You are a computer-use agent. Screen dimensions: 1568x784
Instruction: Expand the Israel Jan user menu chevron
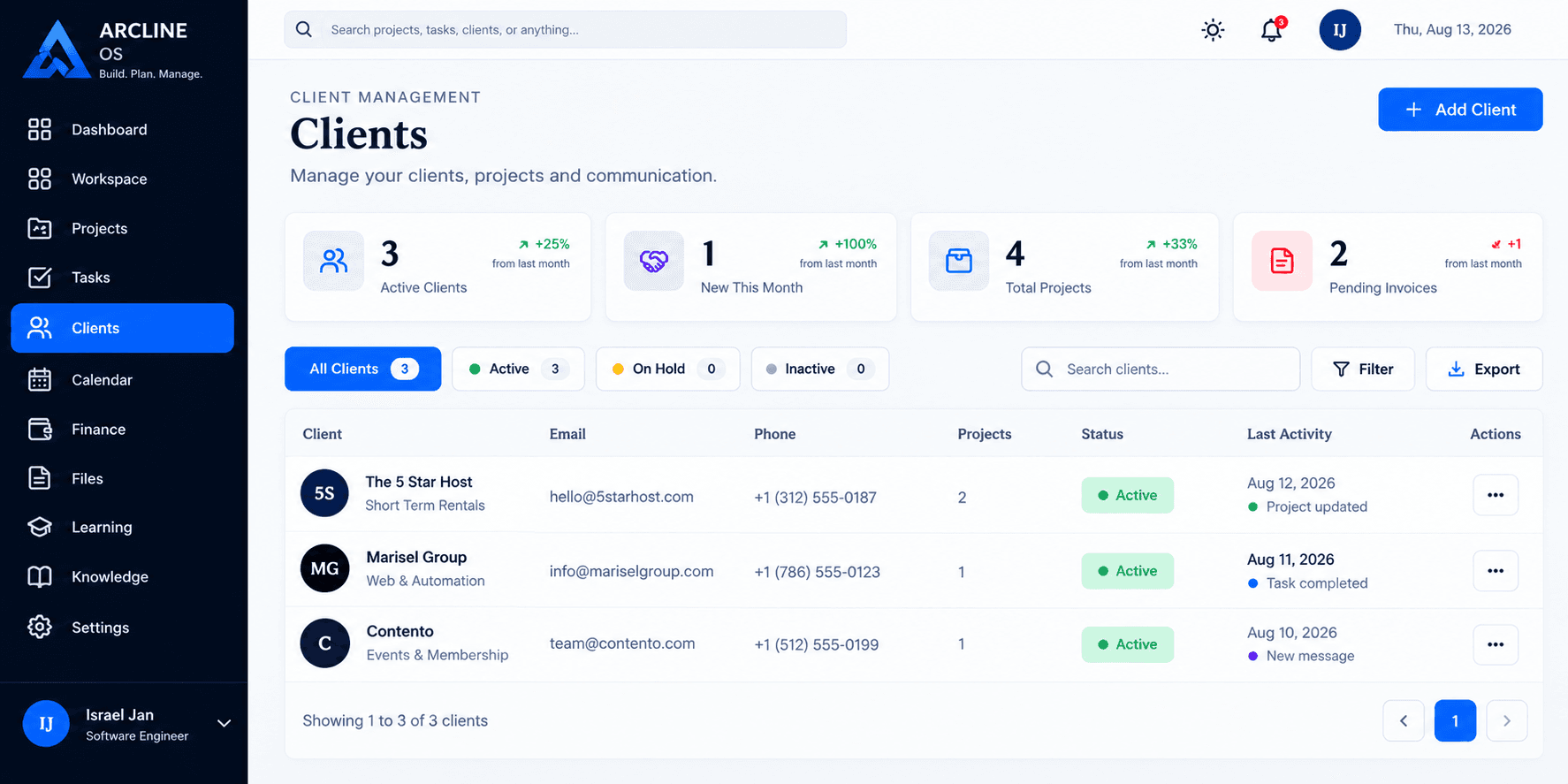coord(225,723)
